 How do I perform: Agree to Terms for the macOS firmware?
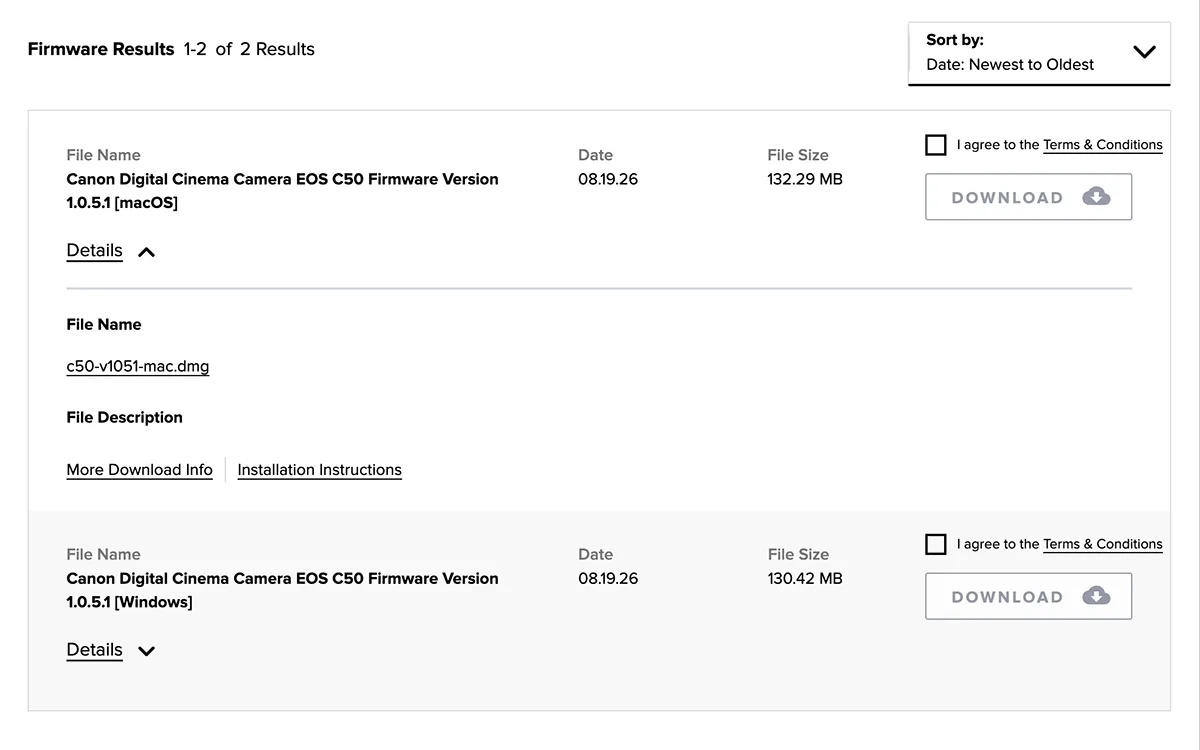(x=936, y=145)
